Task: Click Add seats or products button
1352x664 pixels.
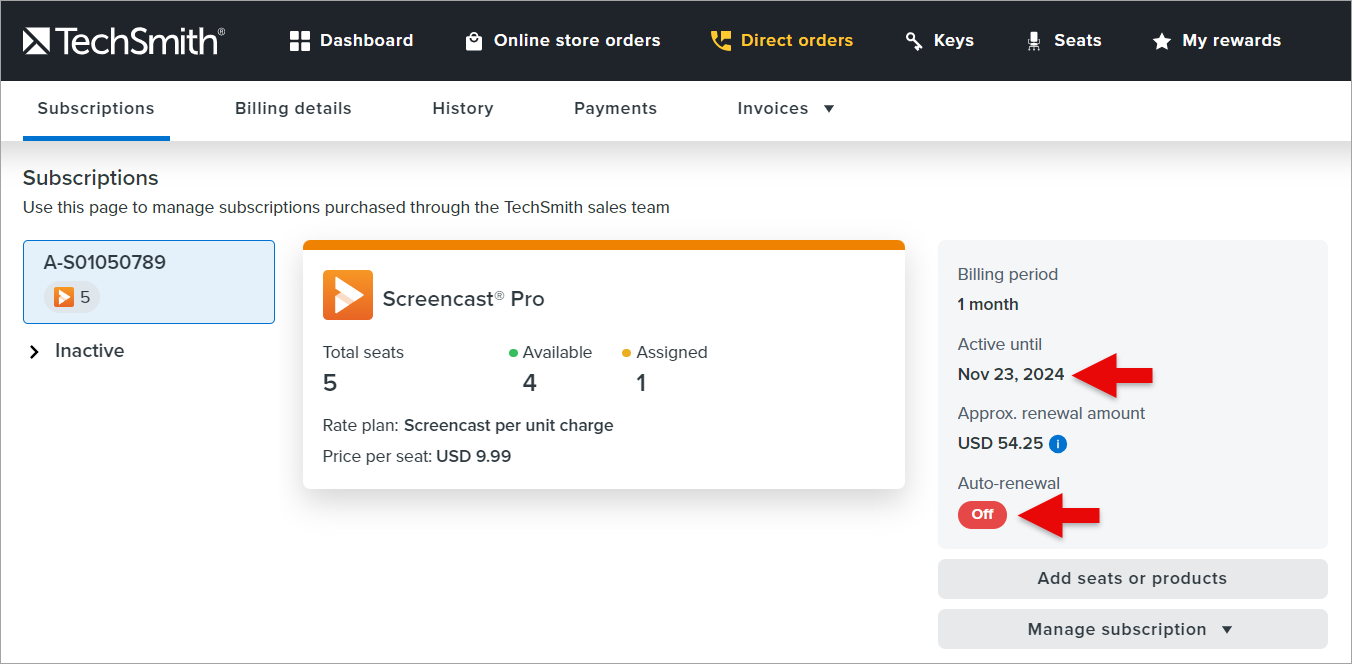Action: 1132,578
